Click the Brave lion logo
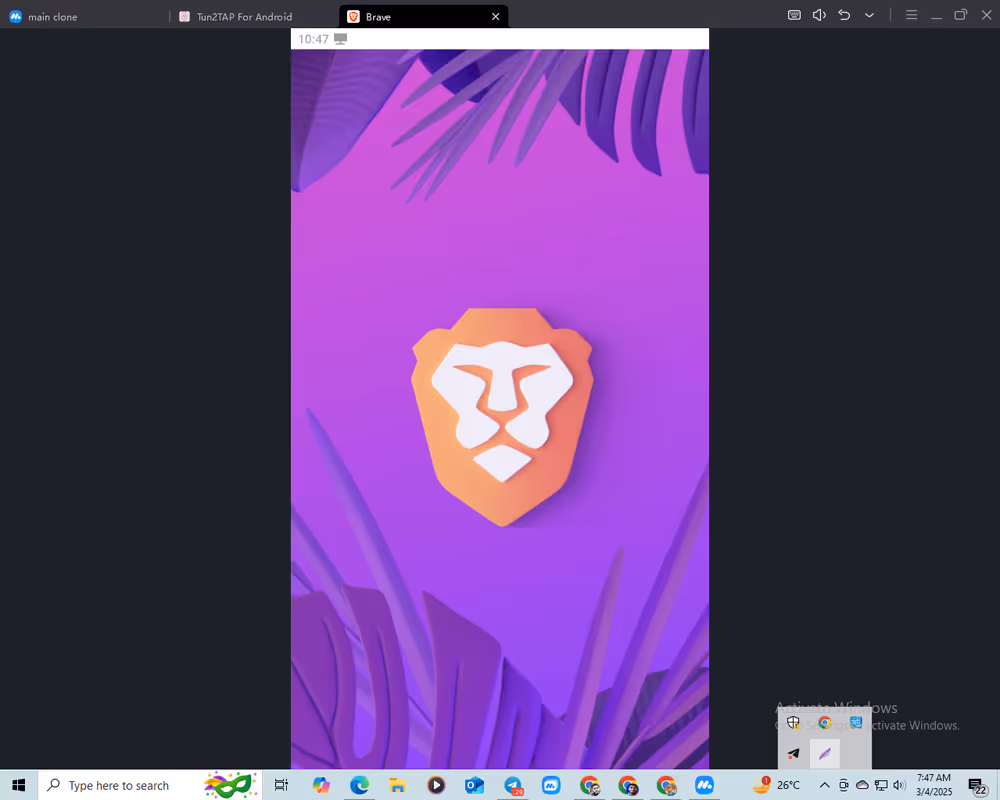 coord(501,416)
